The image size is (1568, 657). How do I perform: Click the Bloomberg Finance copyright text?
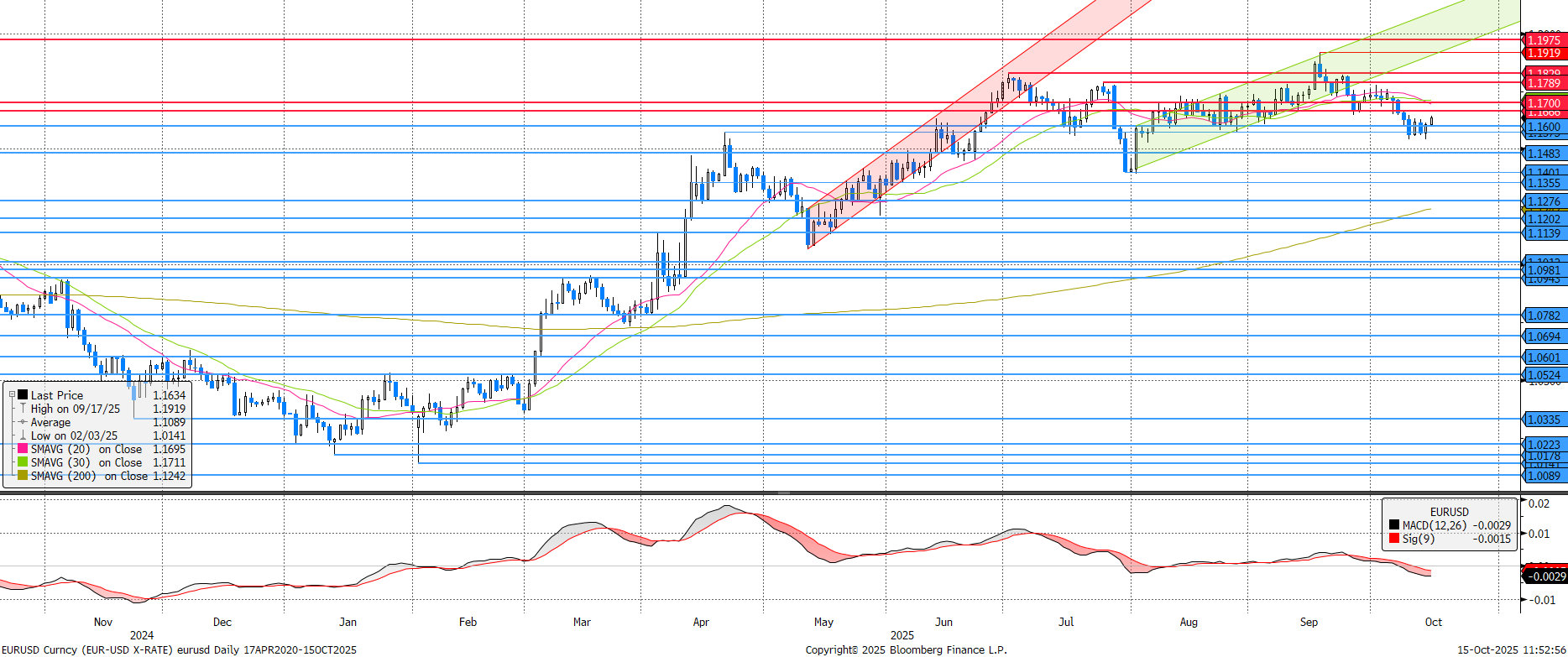point(906,649)
